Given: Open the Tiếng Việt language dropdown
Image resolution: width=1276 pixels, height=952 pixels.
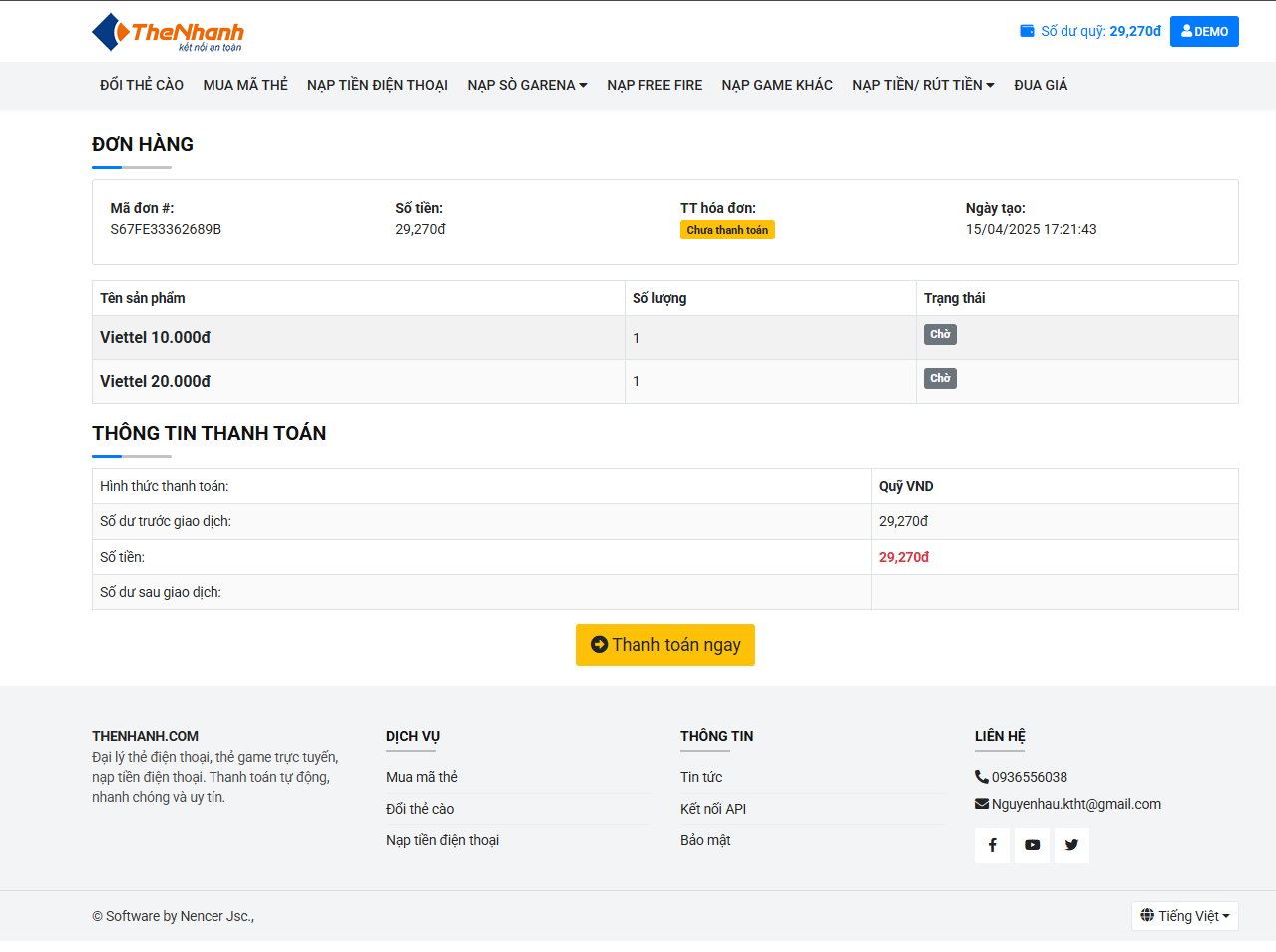Looking at the screenshot, I should (x=1185, y=916).
